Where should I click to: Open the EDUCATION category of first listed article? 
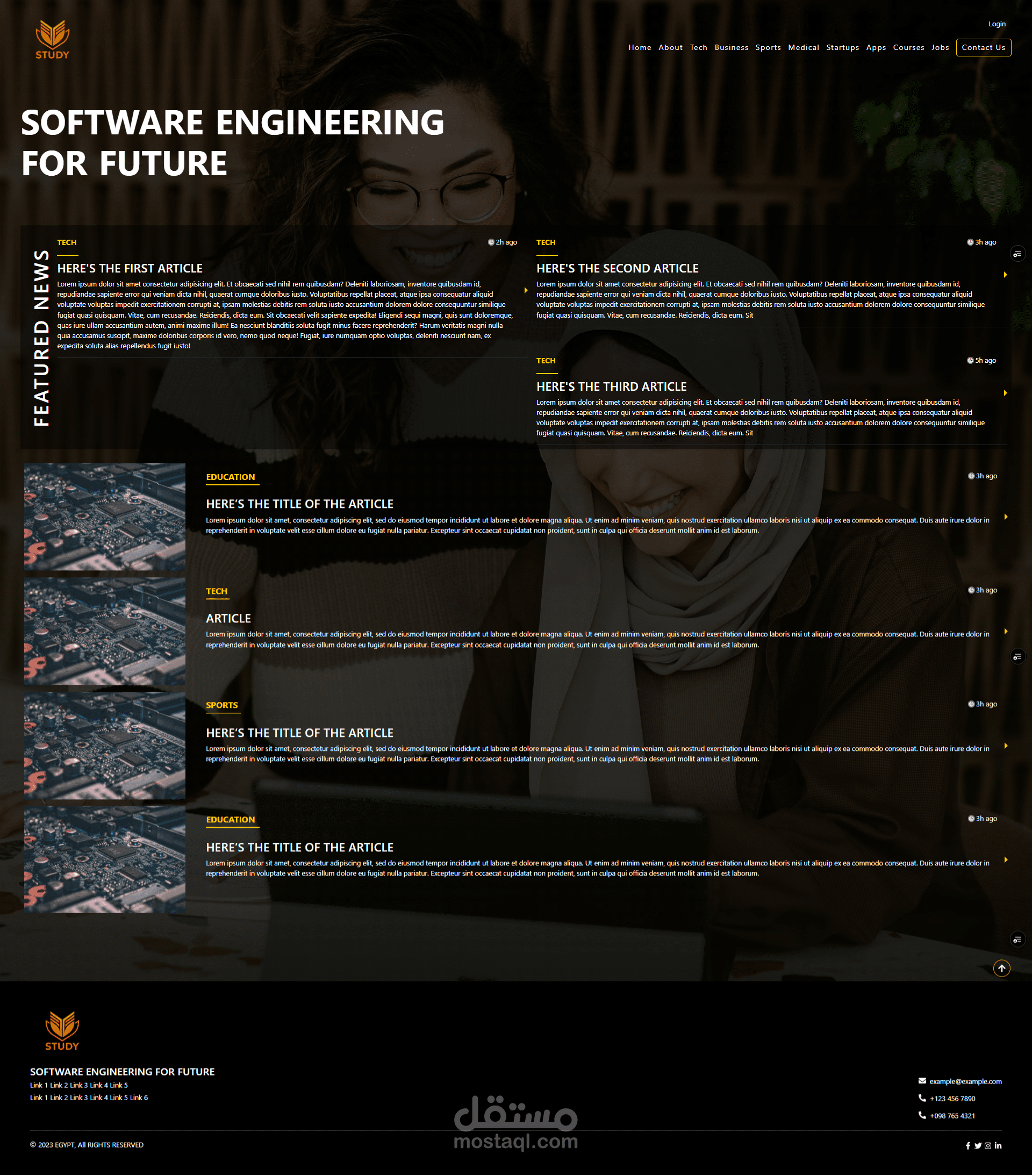tap(230, 477)
